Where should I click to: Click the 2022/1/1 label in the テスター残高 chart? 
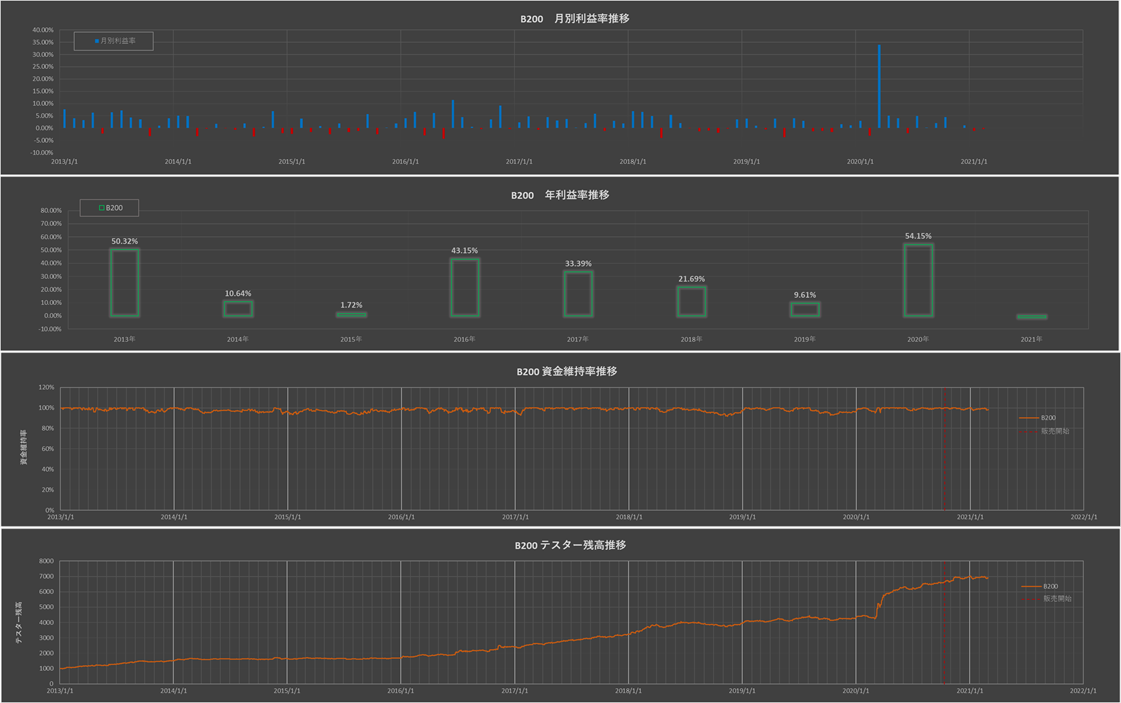coord(1083,691)
